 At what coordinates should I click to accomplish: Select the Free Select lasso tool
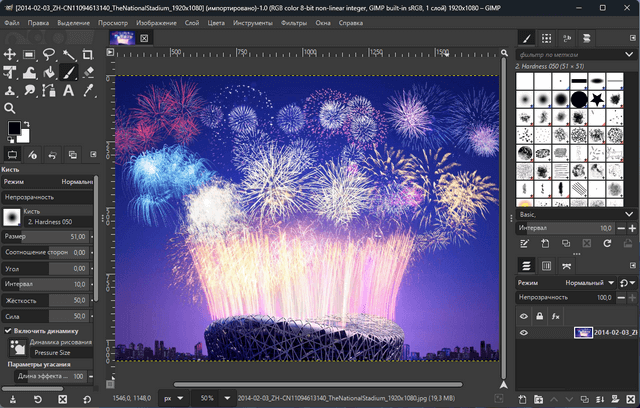(49, 54)
